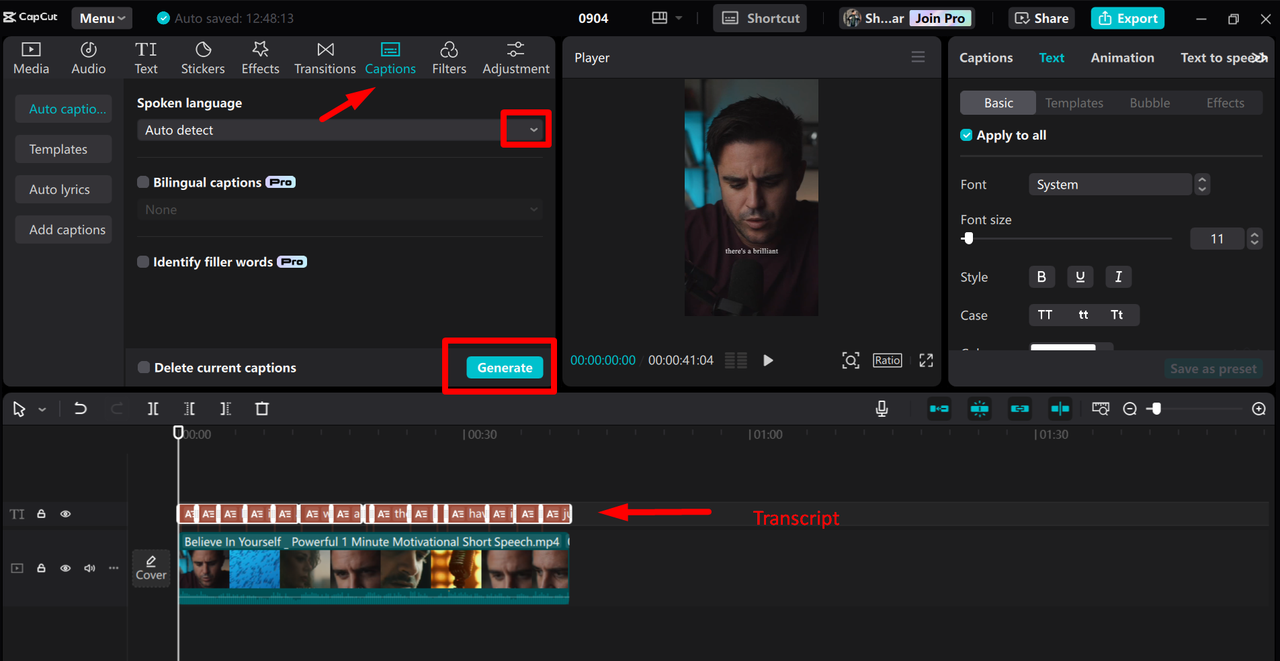Click the Generate button
Image resolution: width=1280 pixels, height=661 pixels.
coord(505,368)
